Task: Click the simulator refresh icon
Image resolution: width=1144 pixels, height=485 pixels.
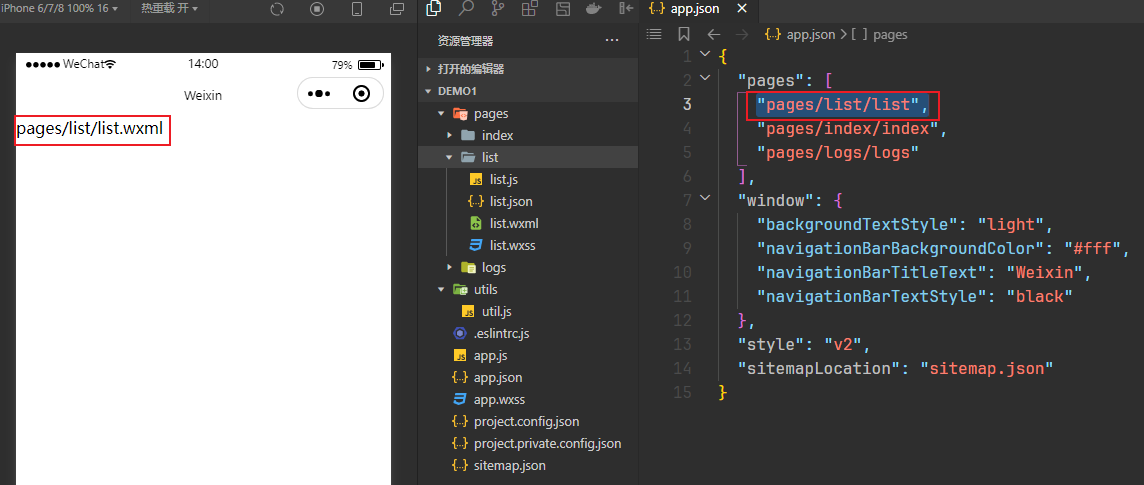Action: [x=277, y=9]
